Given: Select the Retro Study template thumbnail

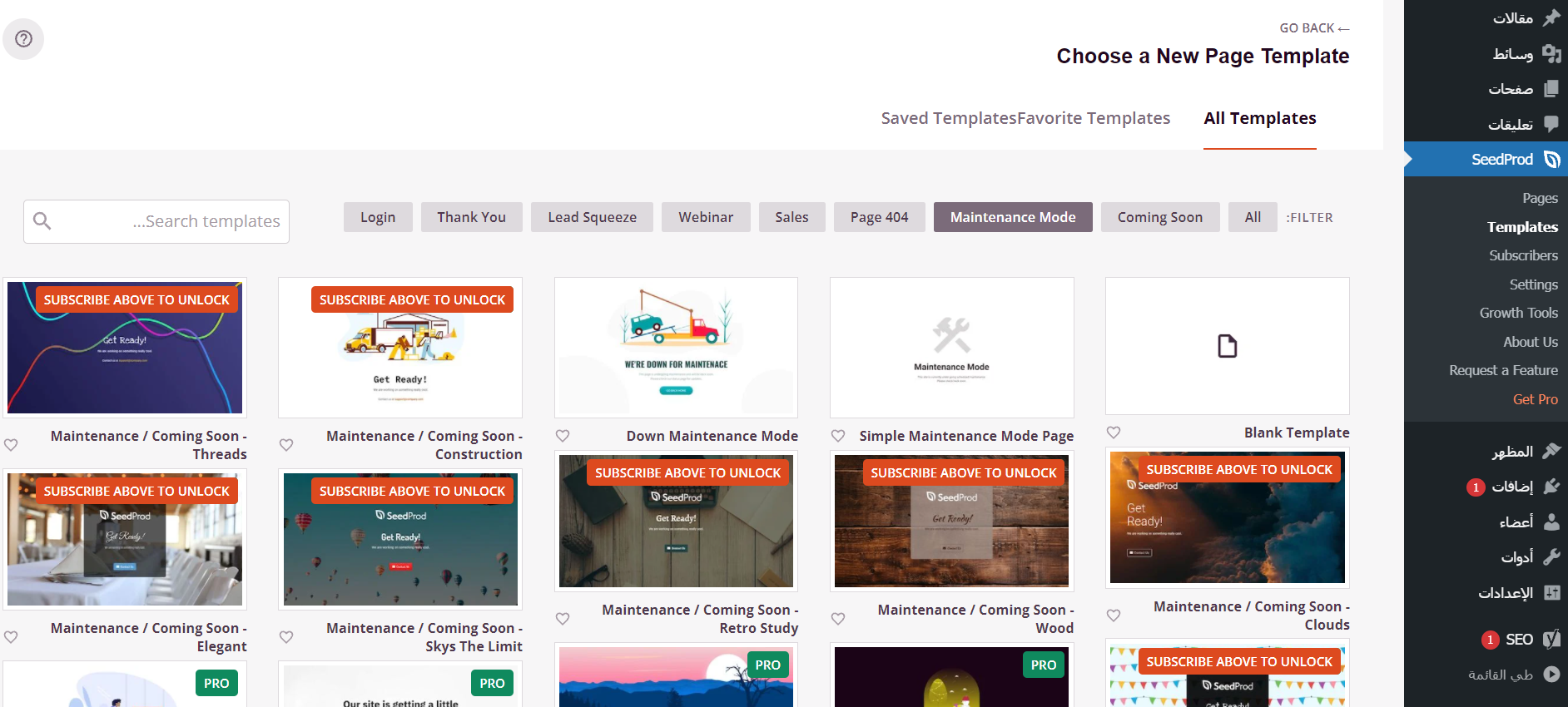Looking at the screenshot, I should [x=676, y=522].
